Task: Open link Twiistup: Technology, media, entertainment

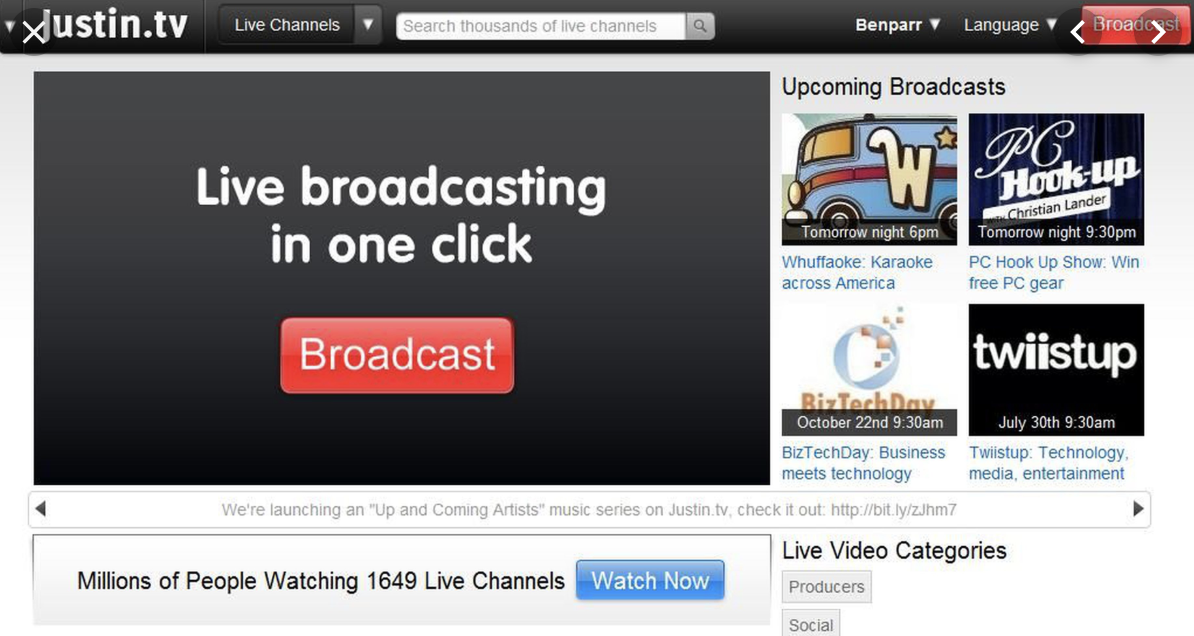Action: (x=1049, y=463)
